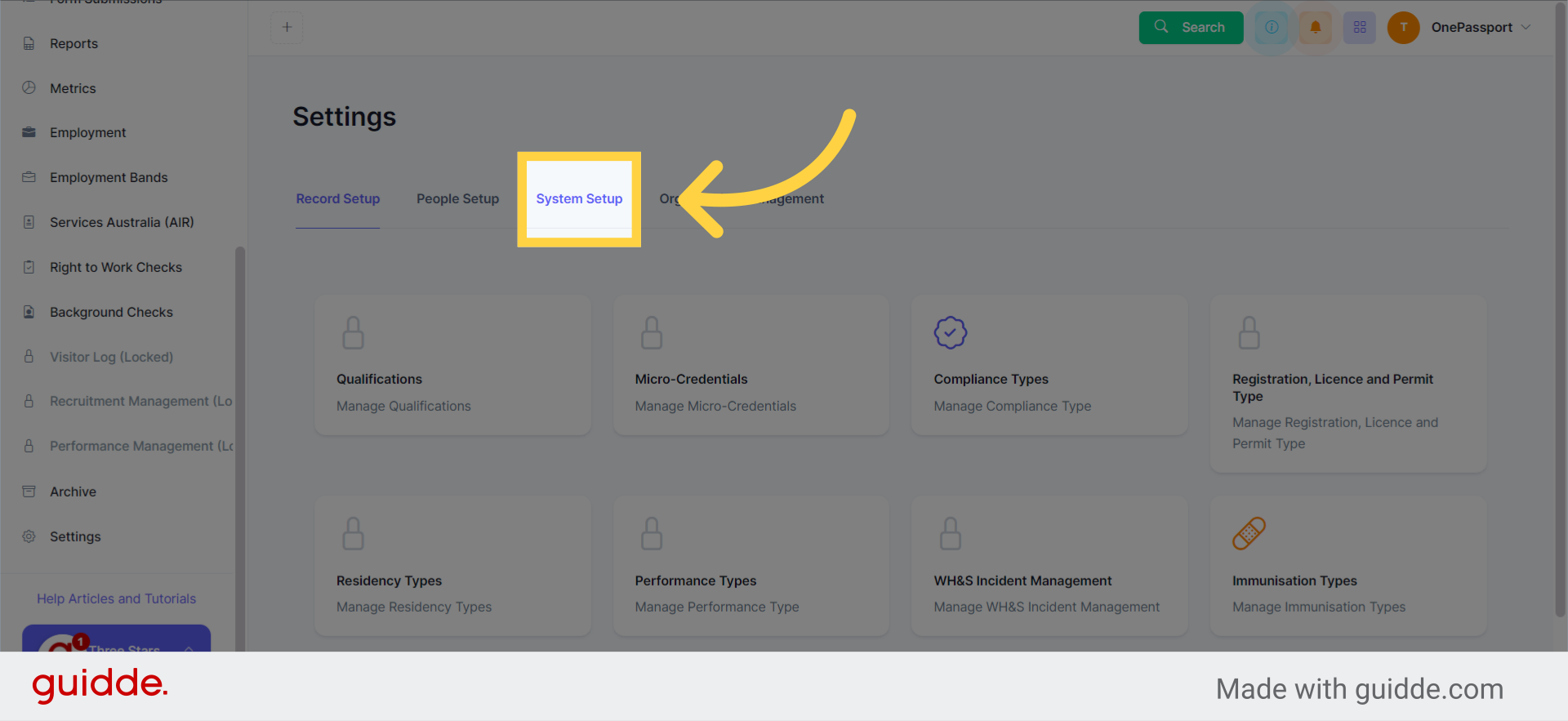Screen dimensions: 1568x721
Task: Switch to the People Setup tab
Action: pyautogui.click(x=457, y=198)
